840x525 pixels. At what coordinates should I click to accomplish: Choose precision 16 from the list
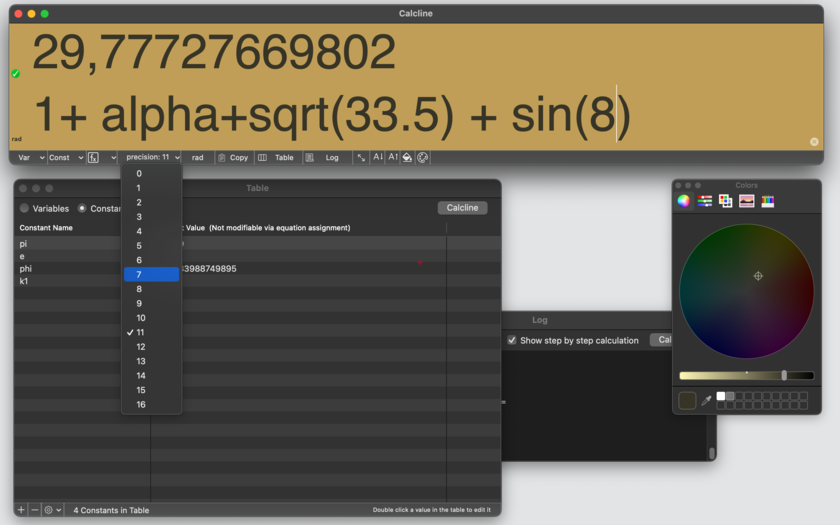152,404
